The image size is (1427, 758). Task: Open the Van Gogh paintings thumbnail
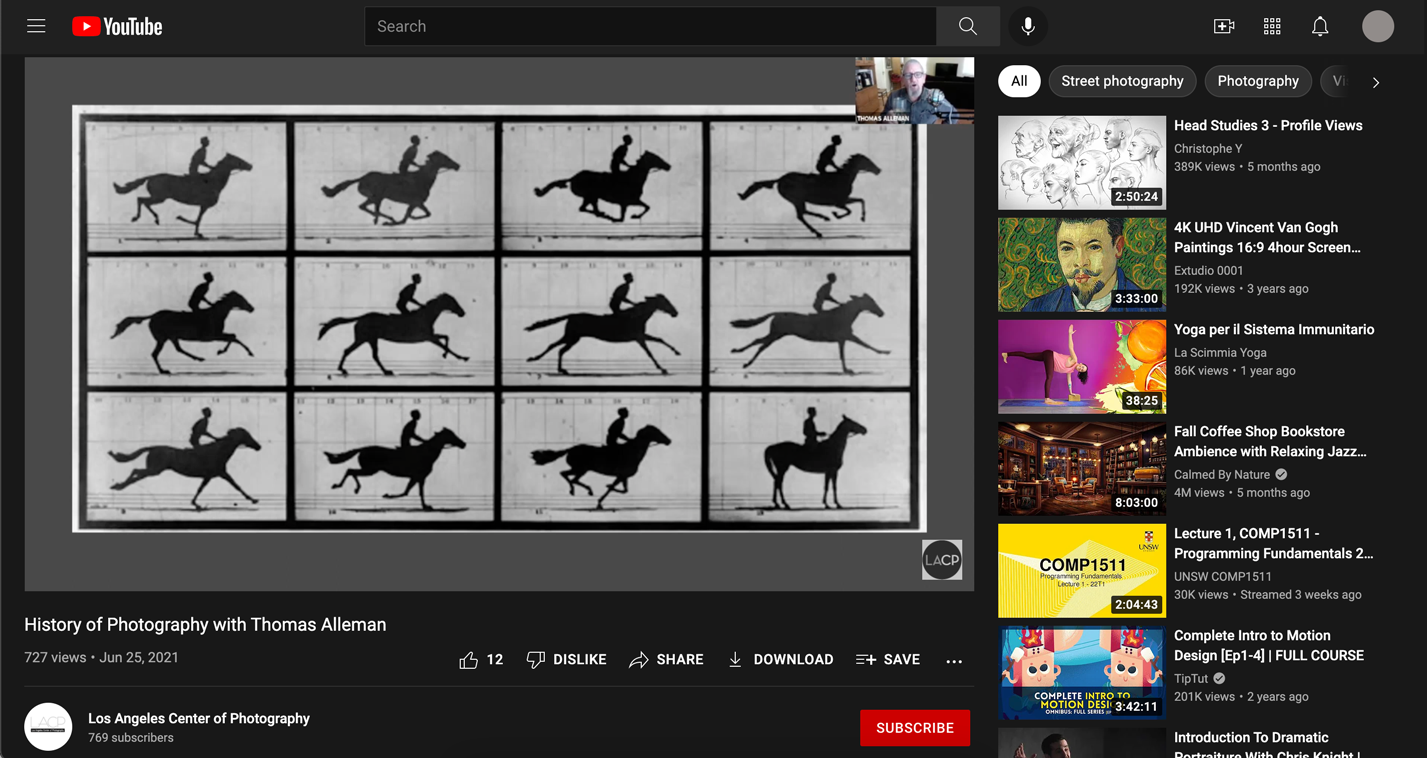(x=1082, y=264)
